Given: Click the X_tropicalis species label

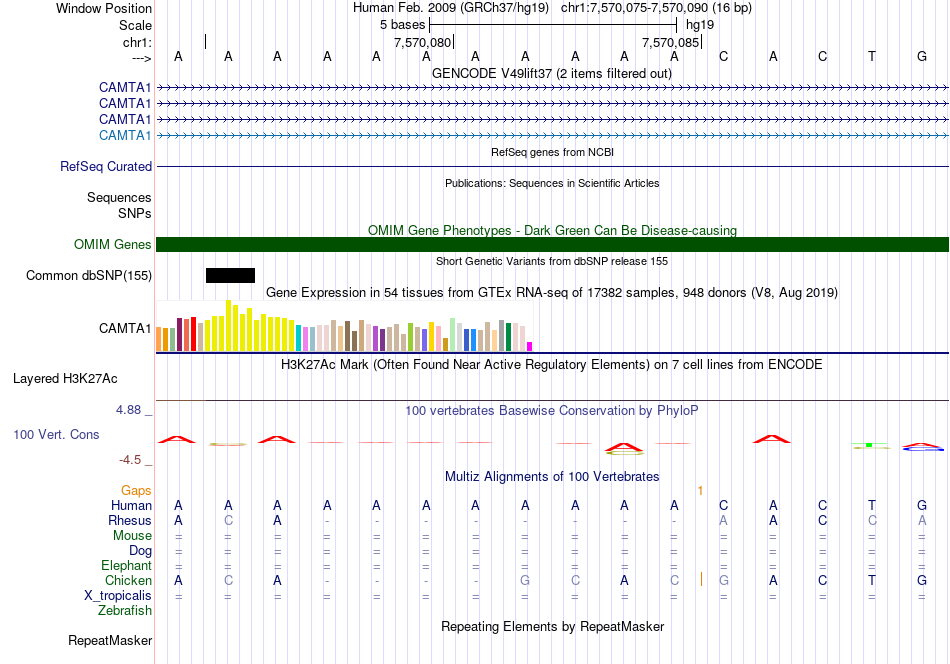Looking at the screenshot, I should click(x=118, y=596).
